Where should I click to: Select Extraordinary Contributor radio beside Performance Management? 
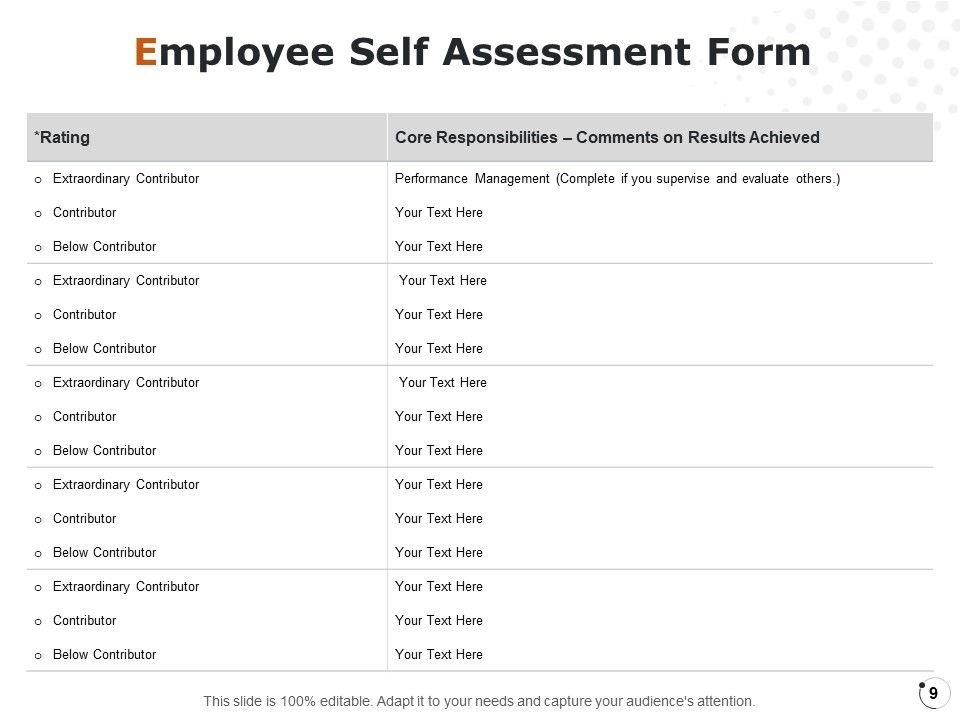38,180
